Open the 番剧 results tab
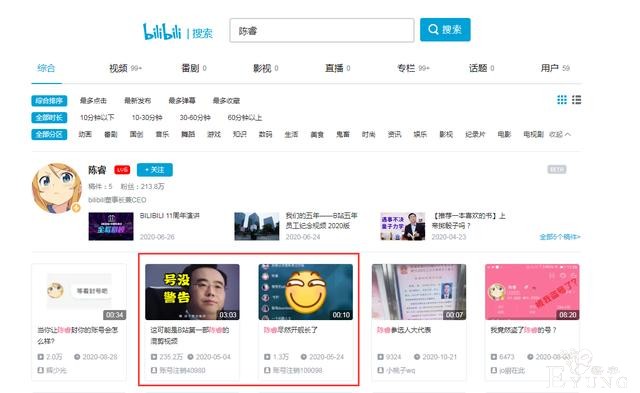The image size is (640, 393). click(x=194, y=68)
